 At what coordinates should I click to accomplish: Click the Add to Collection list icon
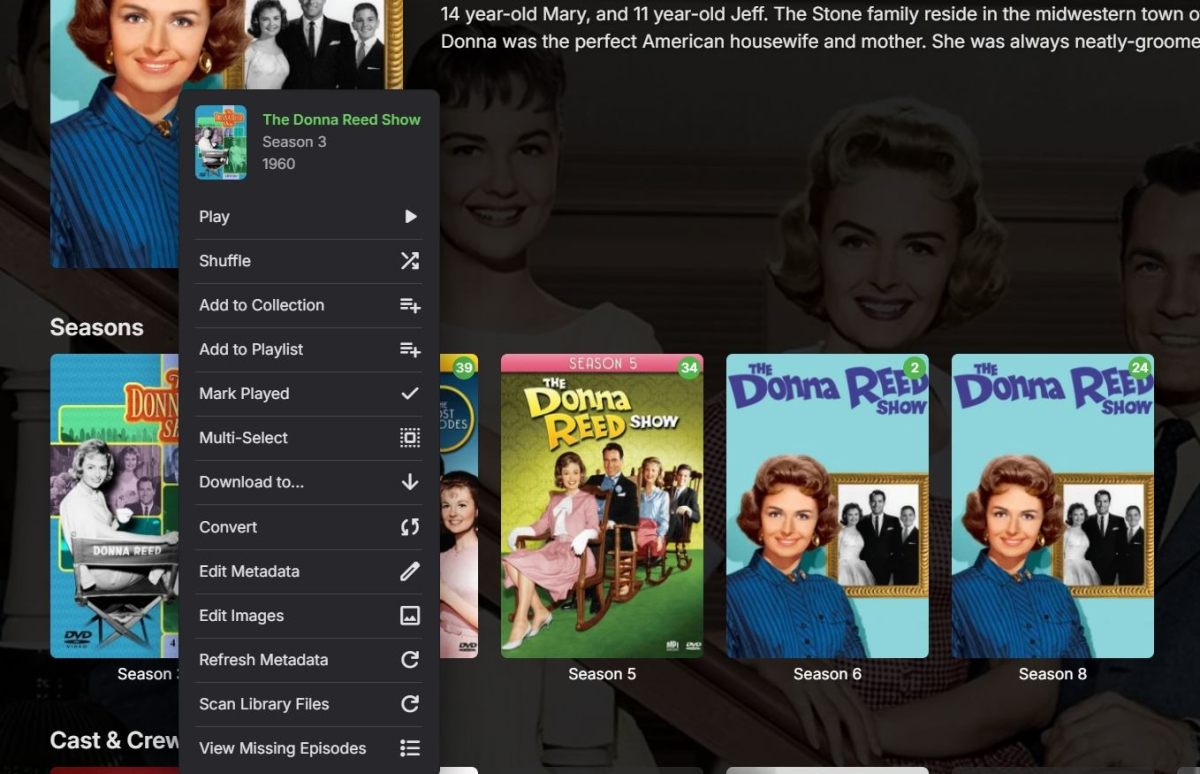click(410, 305)
